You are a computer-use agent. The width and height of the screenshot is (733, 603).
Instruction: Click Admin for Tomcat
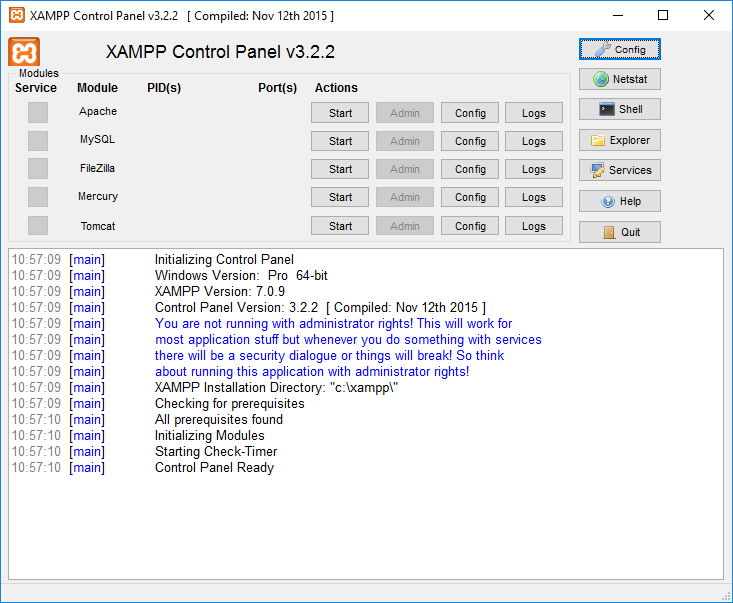pos(405,226)
